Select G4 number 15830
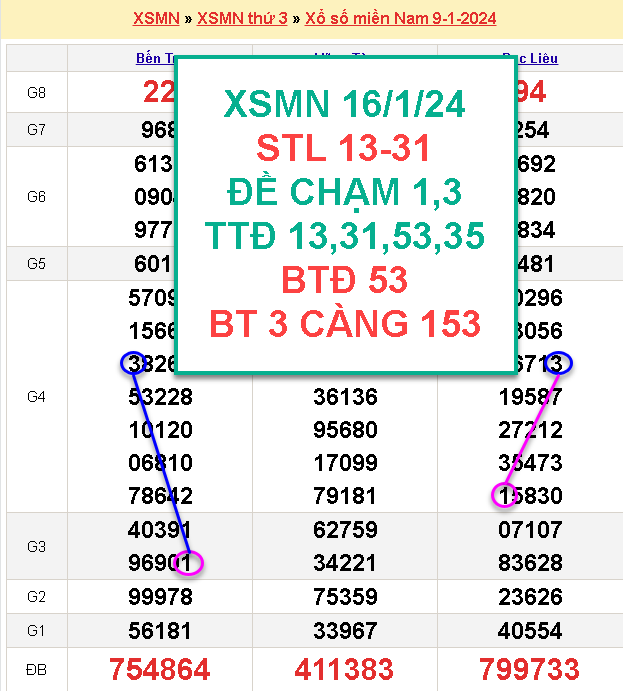623x691 pixels. (530, 496)
